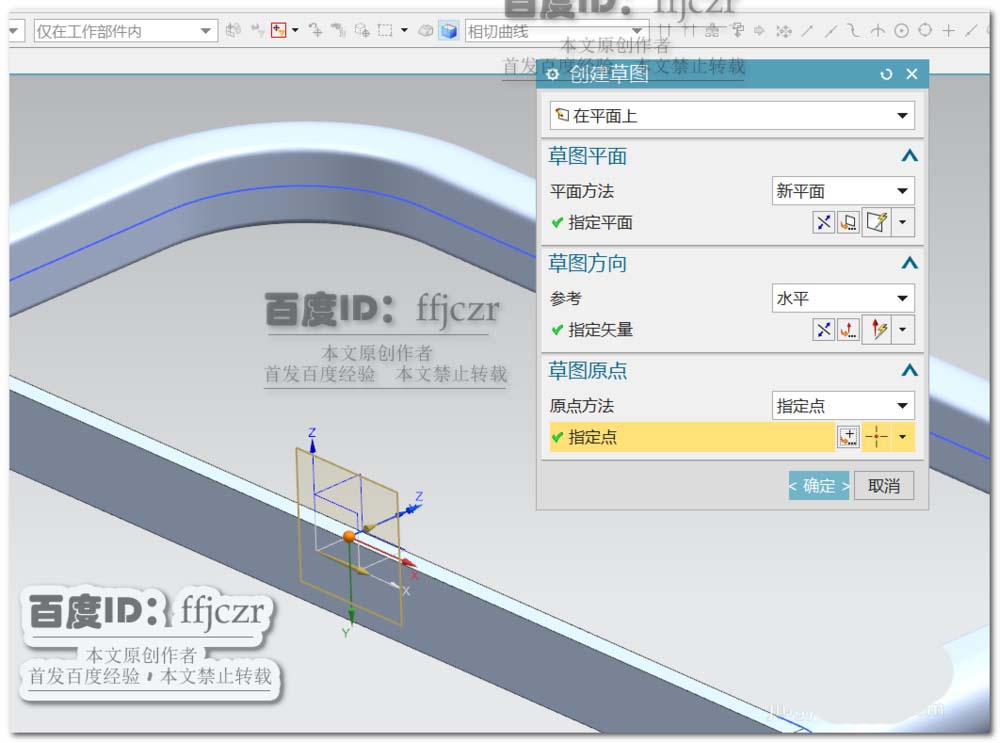Open the 平面方法 dropdown showing 新平面
The height and width of the screenshot is (743, 1000).
click(x=843, y=190)
